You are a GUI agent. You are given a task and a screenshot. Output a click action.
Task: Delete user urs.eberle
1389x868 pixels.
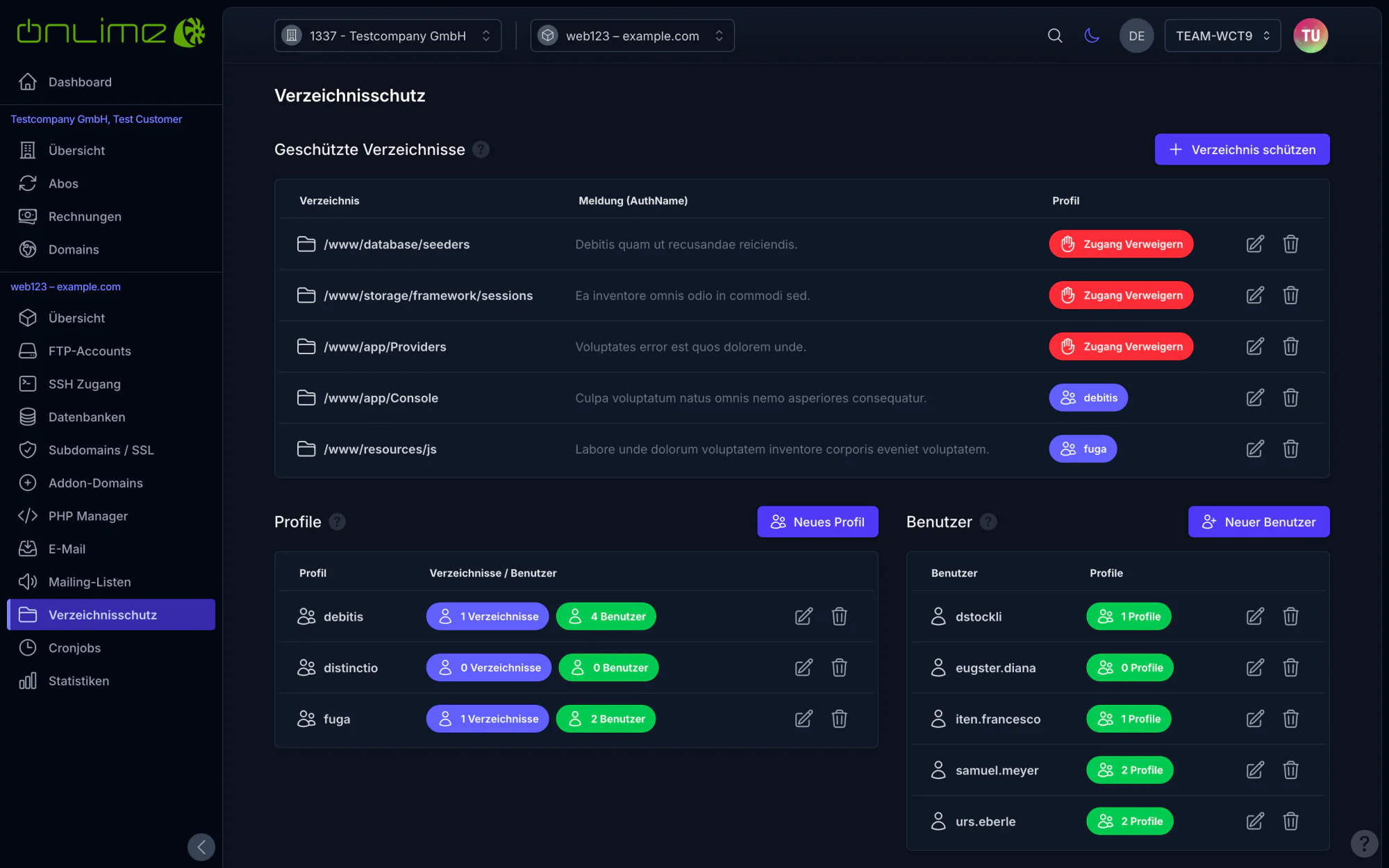coord(1290,821)
